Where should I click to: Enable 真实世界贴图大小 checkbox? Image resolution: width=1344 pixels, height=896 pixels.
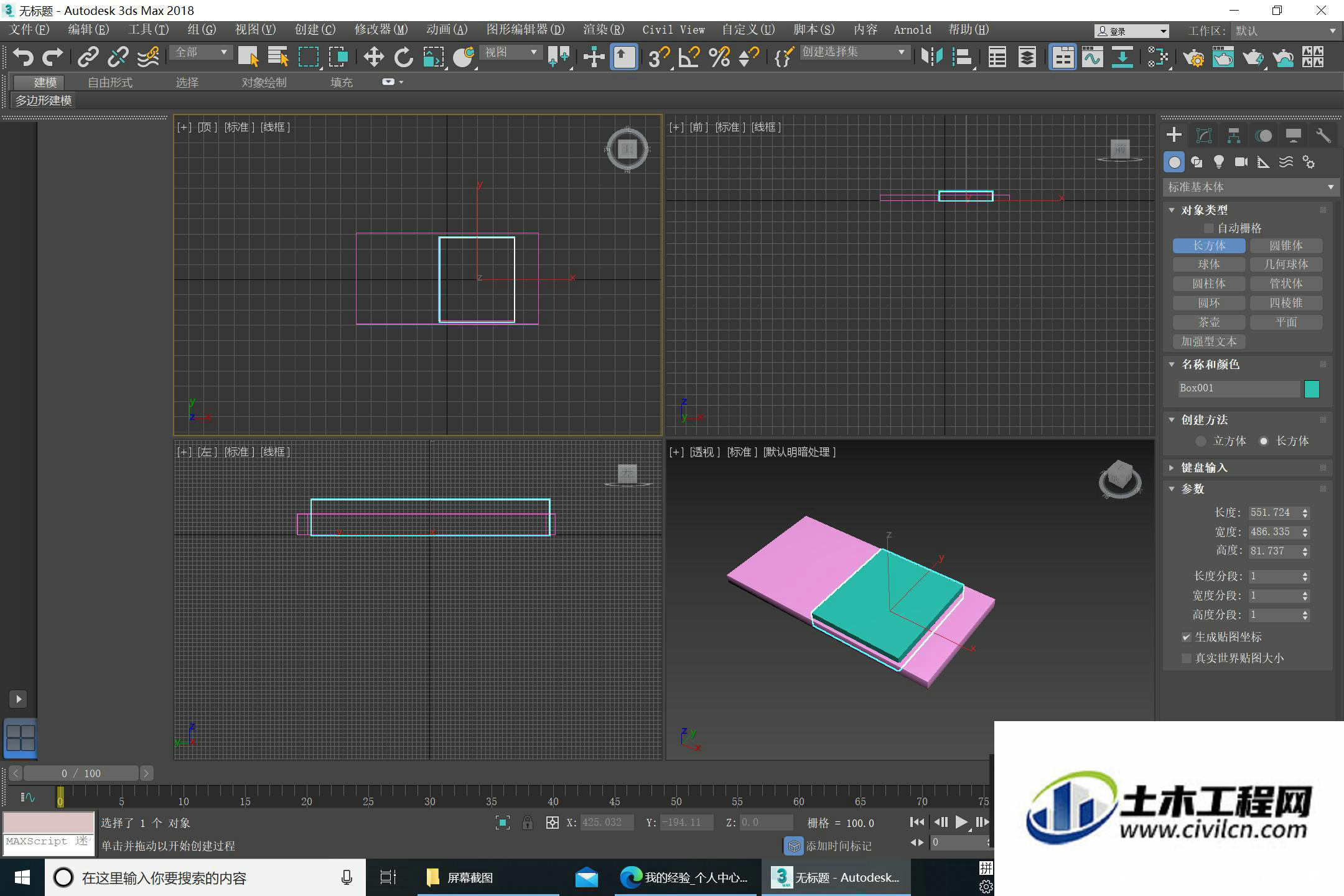[x=1186, y=658]
